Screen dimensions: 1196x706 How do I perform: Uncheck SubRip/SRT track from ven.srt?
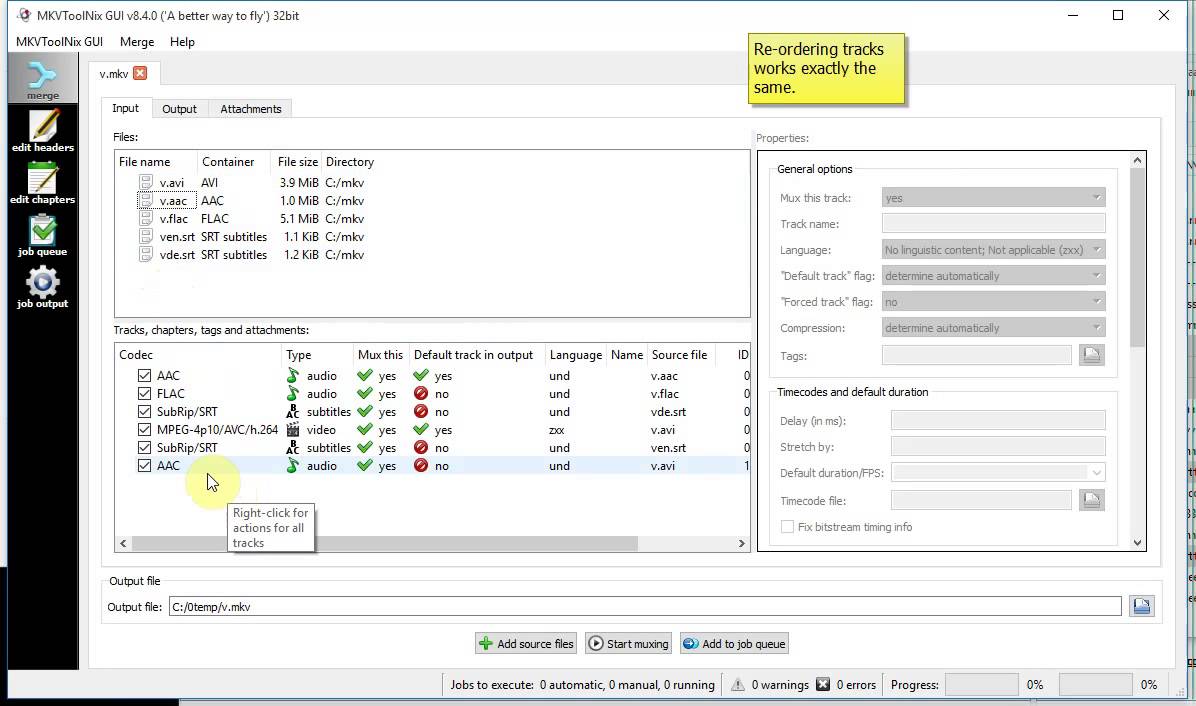144,448
